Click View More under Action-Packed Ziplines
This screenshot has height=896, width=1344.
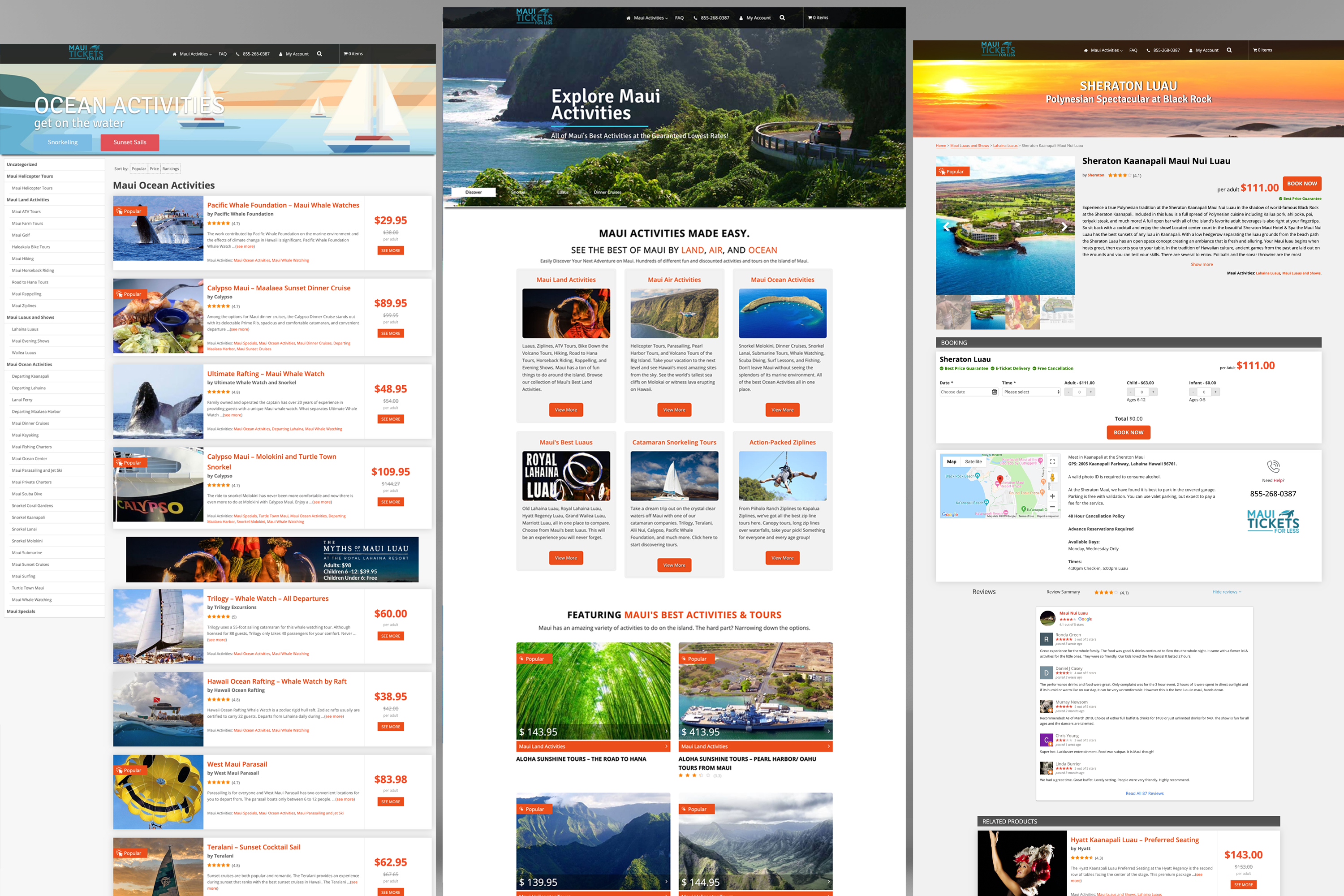pyautogui.click(x=782, y=558)
